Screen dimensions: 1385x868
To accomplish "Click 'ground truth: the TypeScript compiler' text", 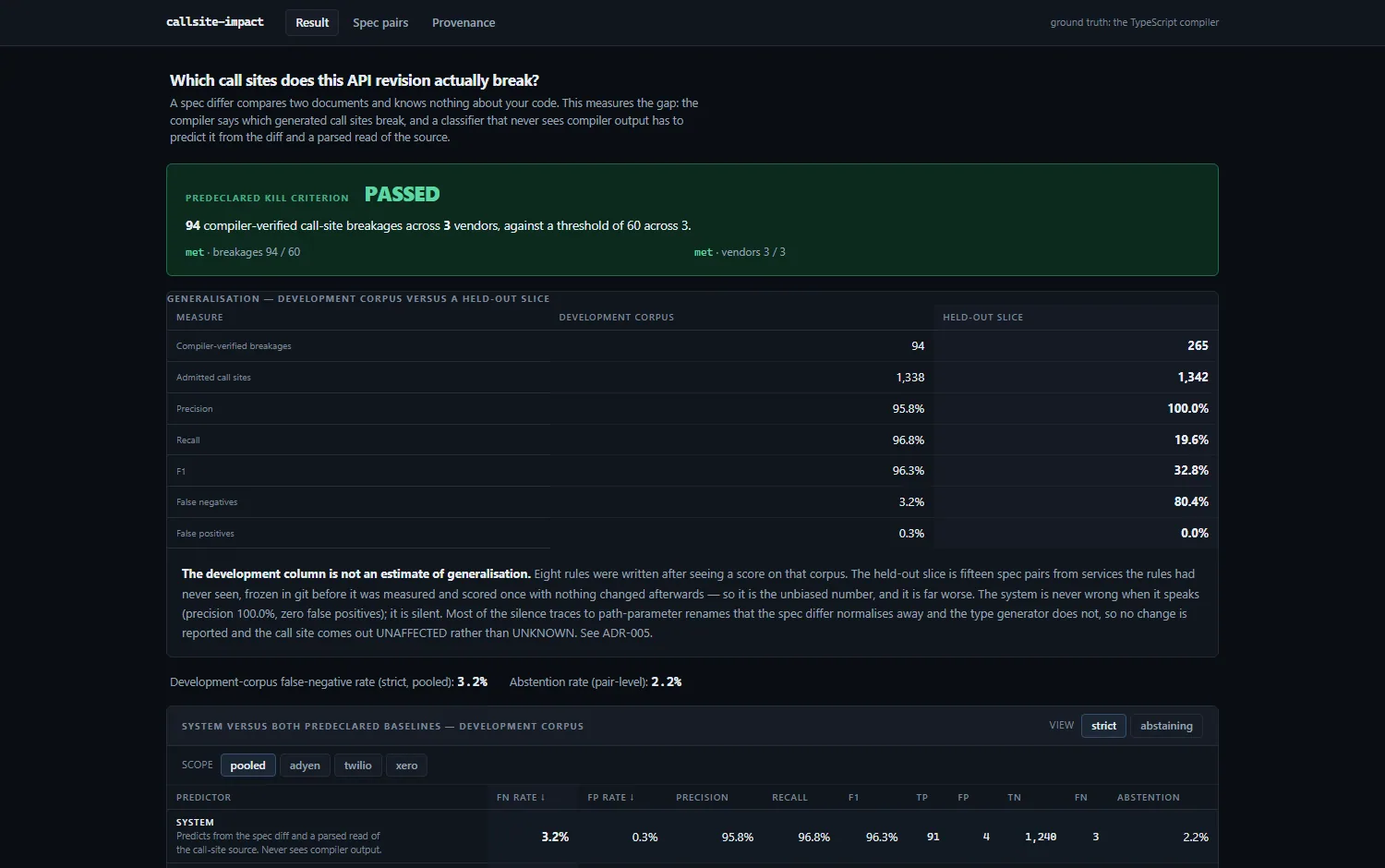I will coord(1134,22).
